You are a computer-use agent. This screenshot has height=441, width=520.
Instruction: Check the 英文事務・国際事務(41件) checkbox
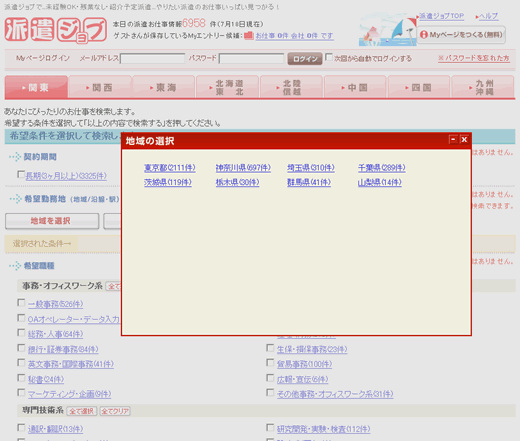pos(21,363)
